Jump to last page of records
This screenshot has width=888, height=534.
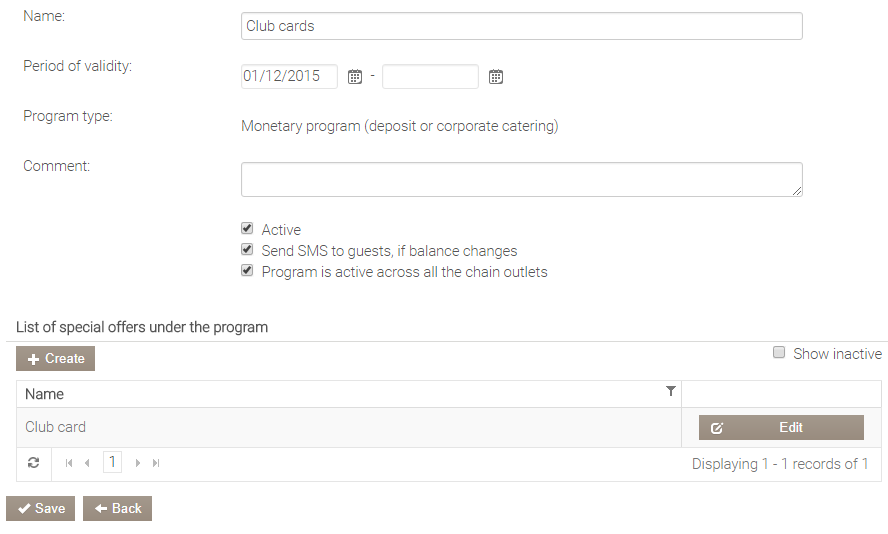click(156, 463)
